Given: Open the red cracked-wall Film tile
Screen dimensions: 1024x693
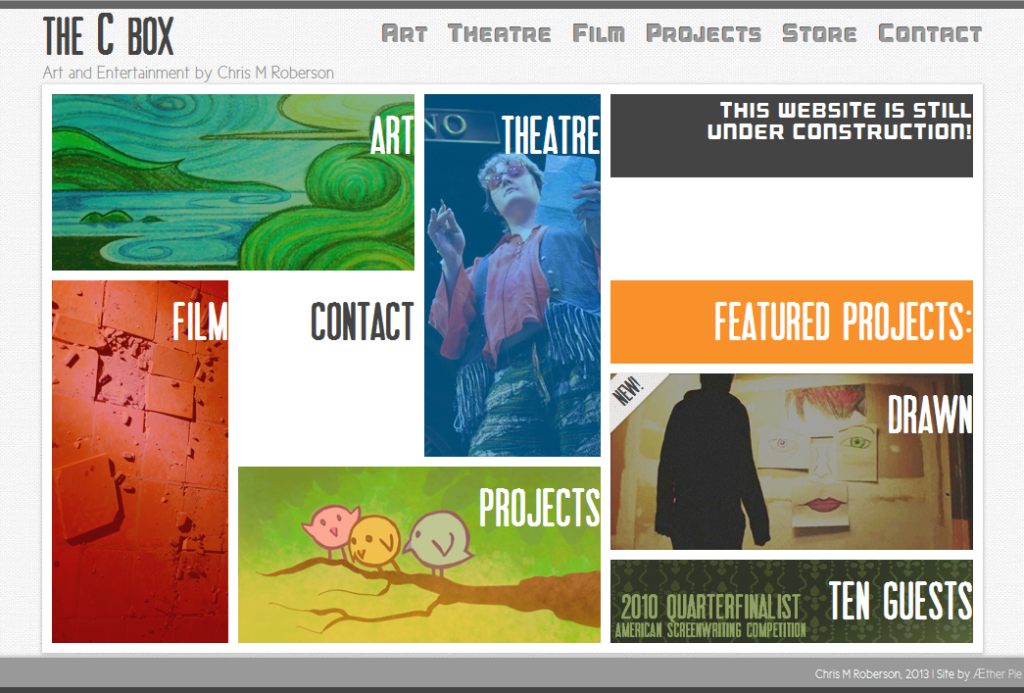Looking at the screenshot, I should 140,461.
